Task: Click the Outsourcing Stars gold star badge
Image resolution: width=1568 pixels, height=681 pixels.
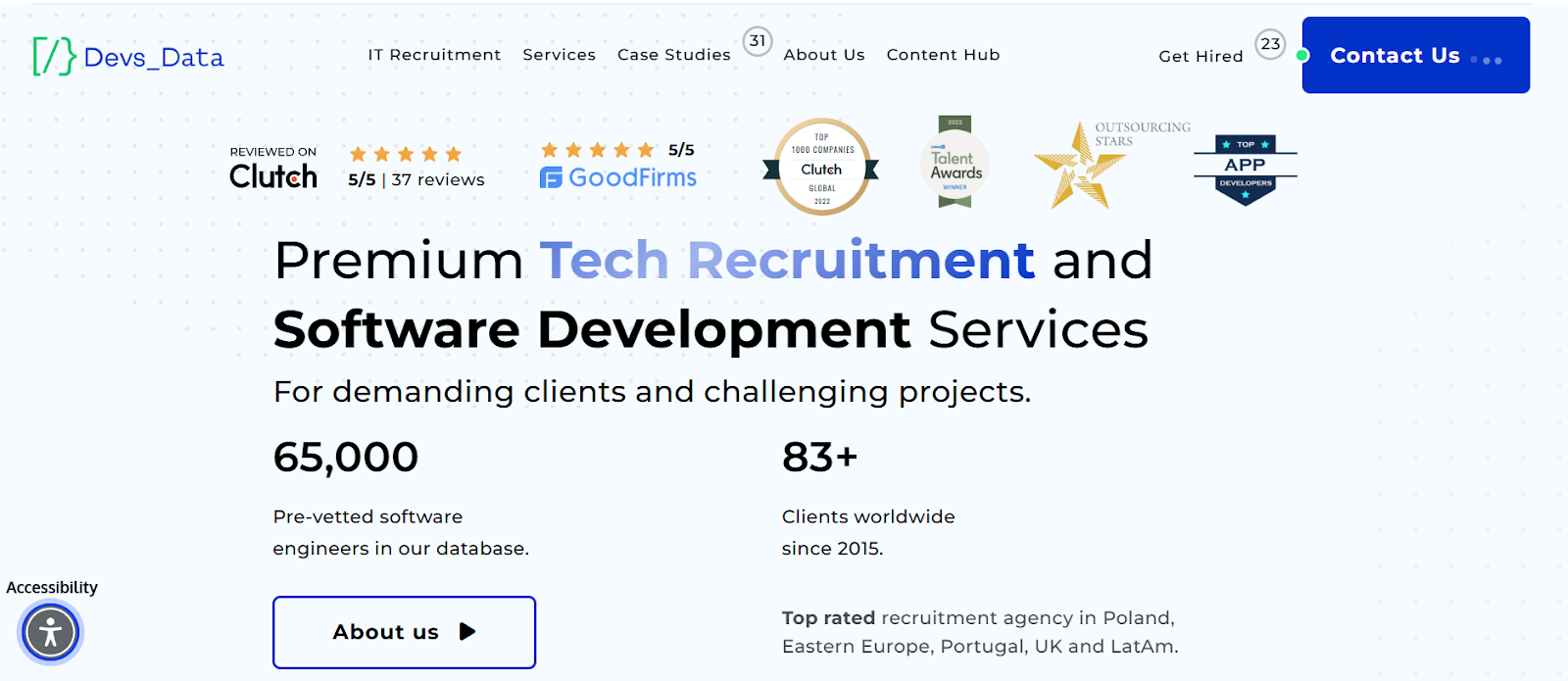Action: [1079, 166]
